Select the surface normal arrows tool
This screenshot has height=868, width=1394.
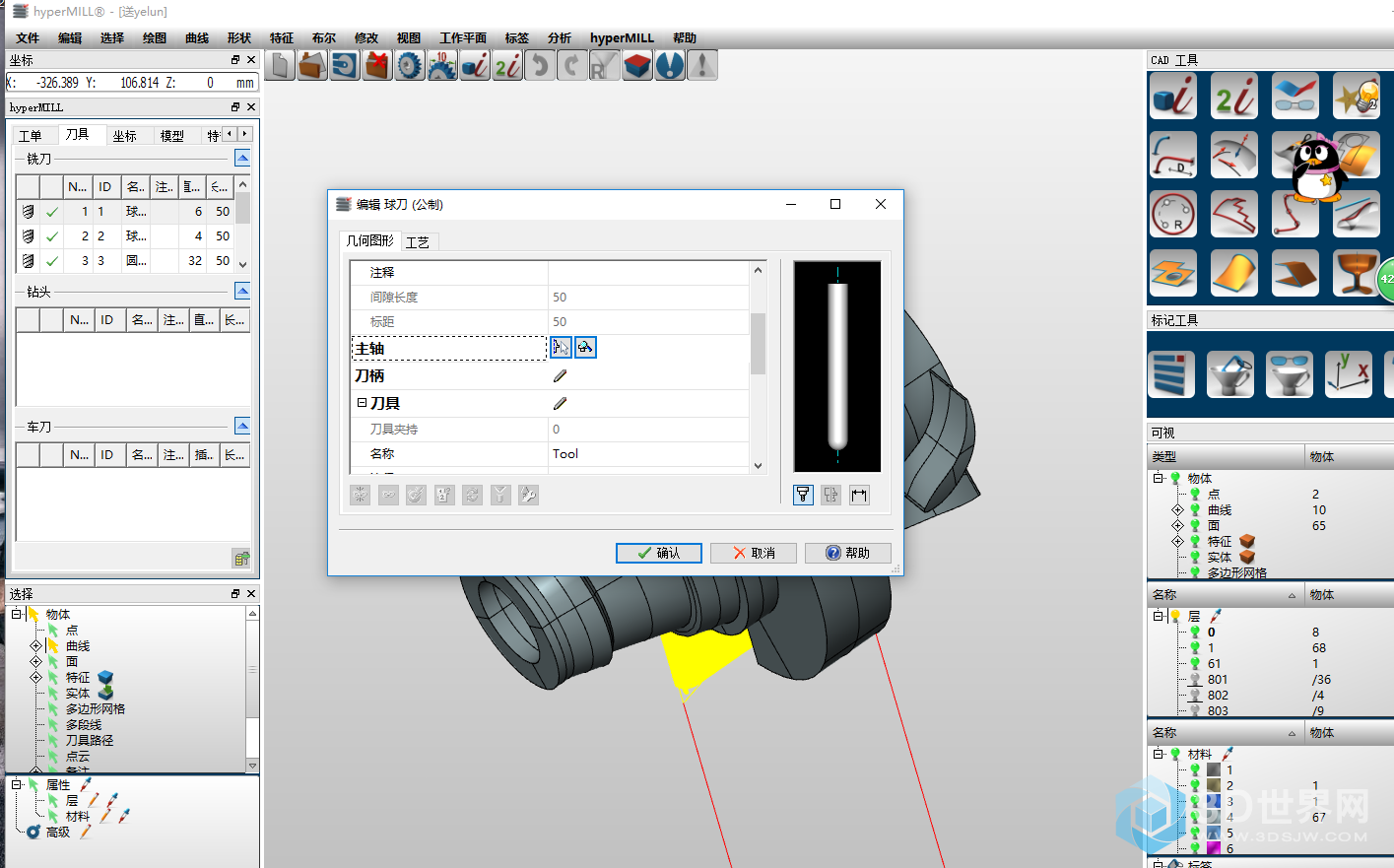(x=1234, y=155)
